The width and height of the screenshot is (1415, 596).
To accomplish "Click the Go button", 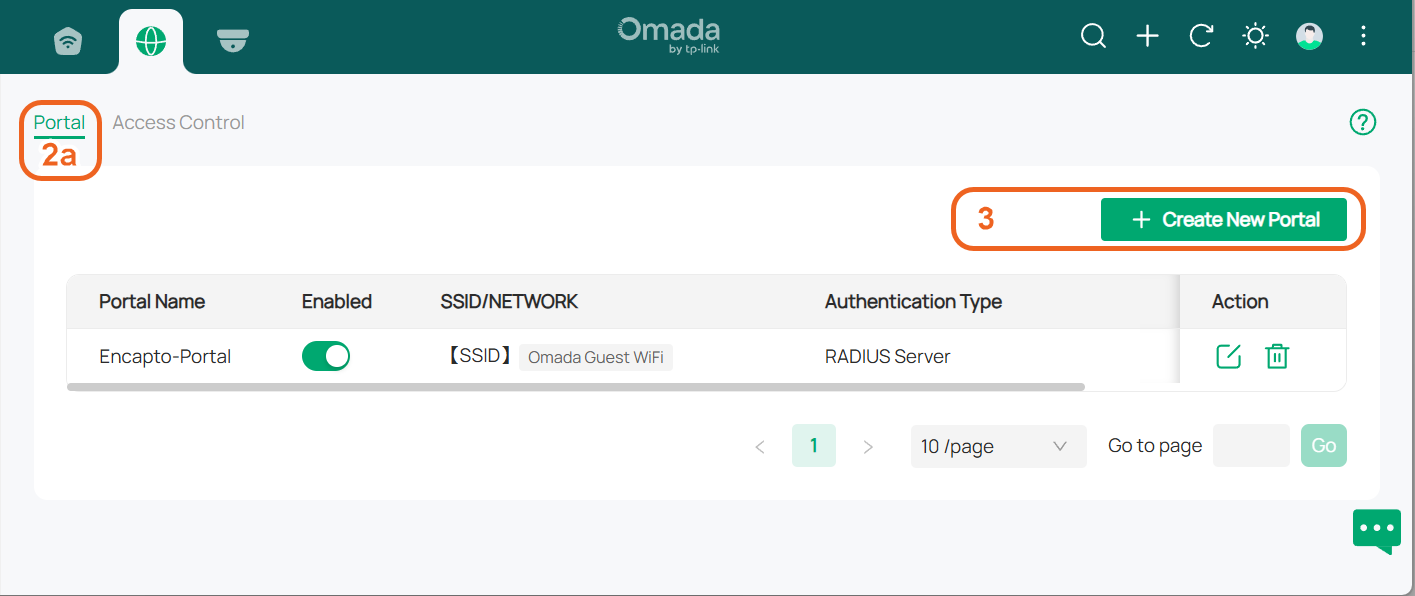I will (1324, 446).
